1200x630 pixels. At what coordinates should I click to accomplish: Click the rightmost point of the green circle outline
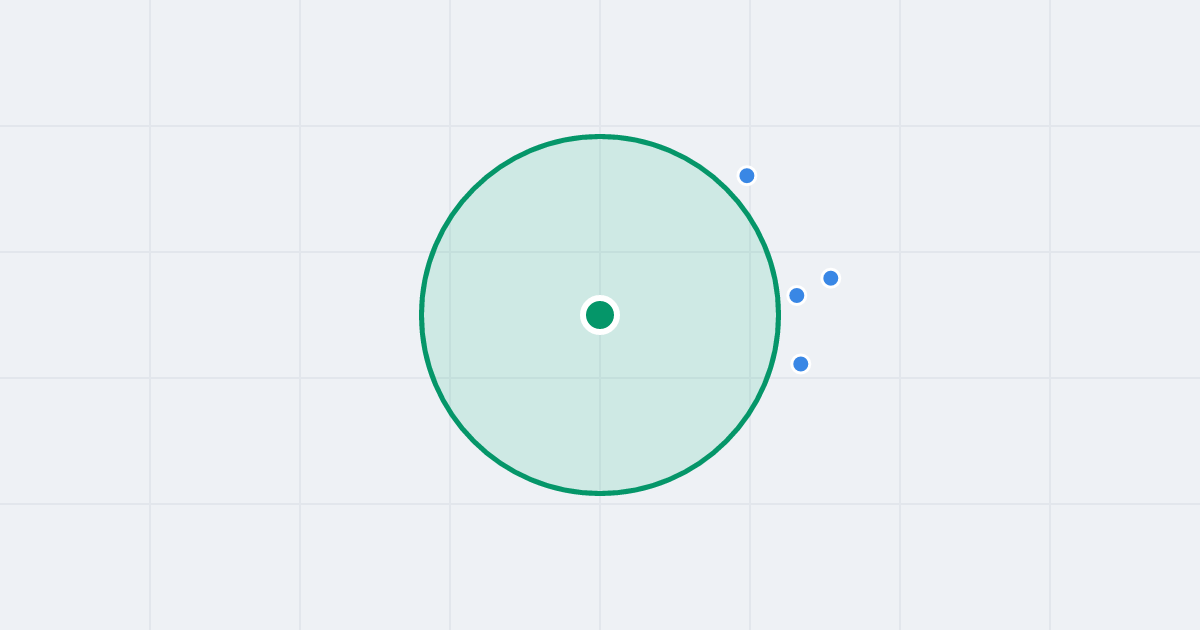pos(778,315)
